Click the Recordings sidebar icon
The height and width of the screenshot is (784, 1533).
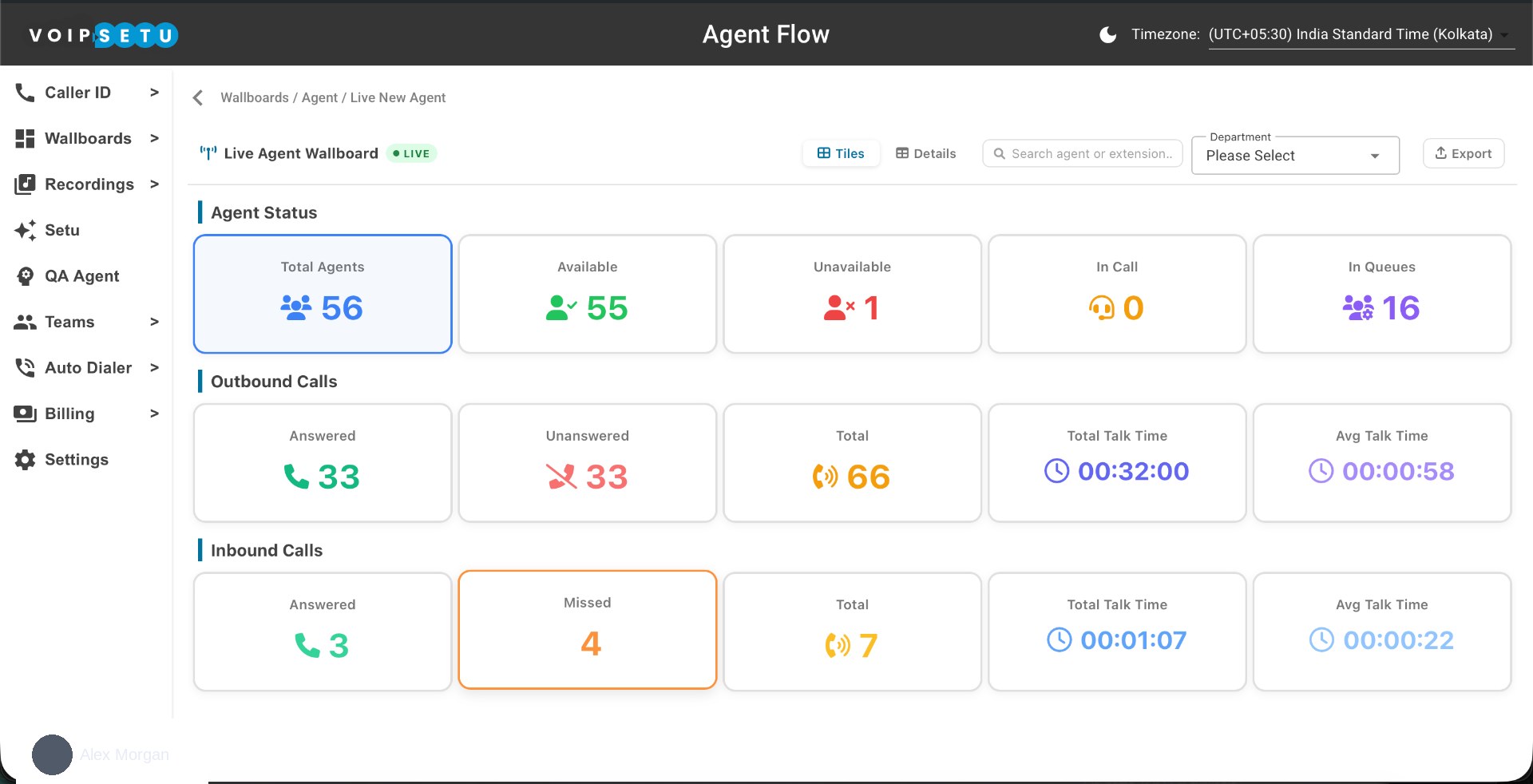coord(25,184)
